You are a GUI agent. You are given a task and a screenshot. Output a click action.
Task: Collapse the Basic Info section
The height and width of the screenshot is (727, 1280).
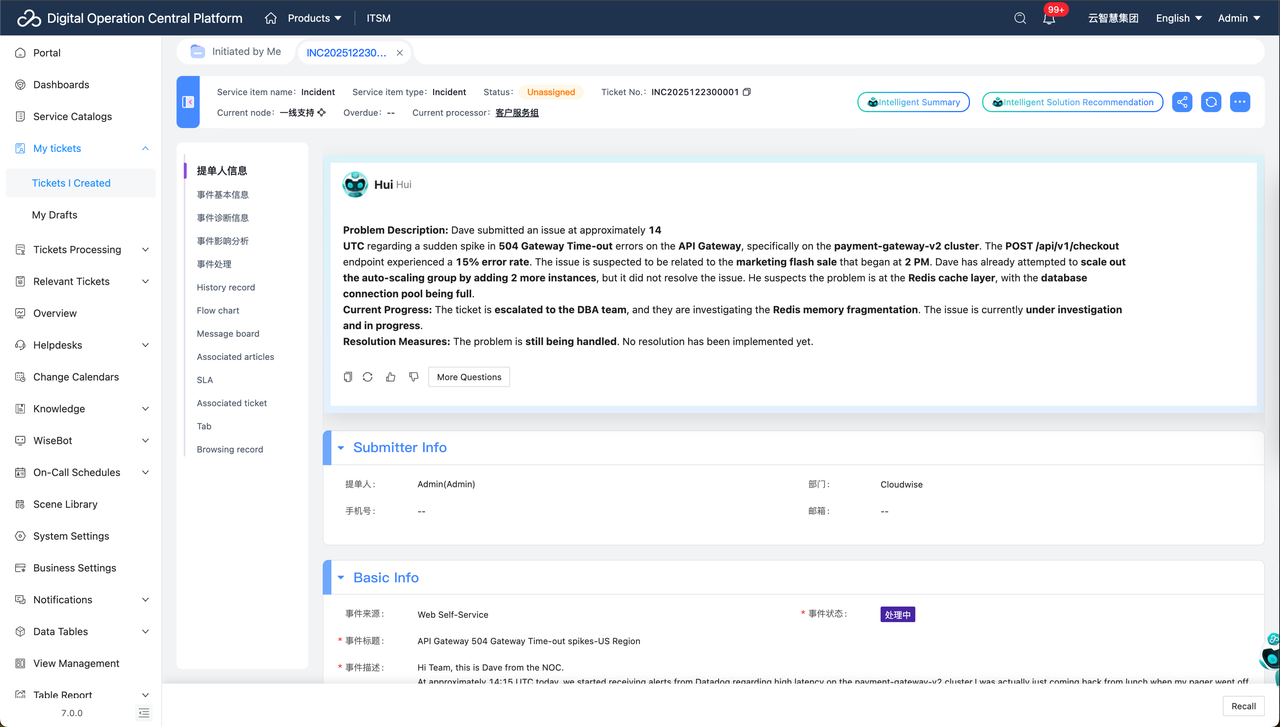(x=340, y=577)
